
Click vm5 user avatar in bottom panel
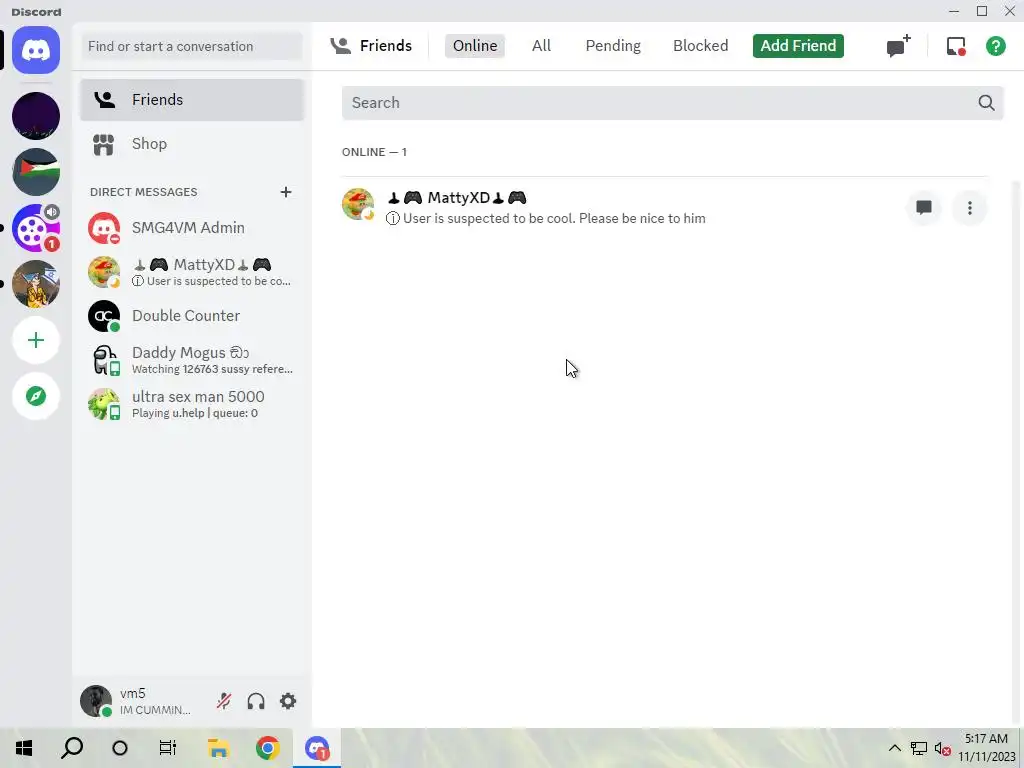(96, 701)
